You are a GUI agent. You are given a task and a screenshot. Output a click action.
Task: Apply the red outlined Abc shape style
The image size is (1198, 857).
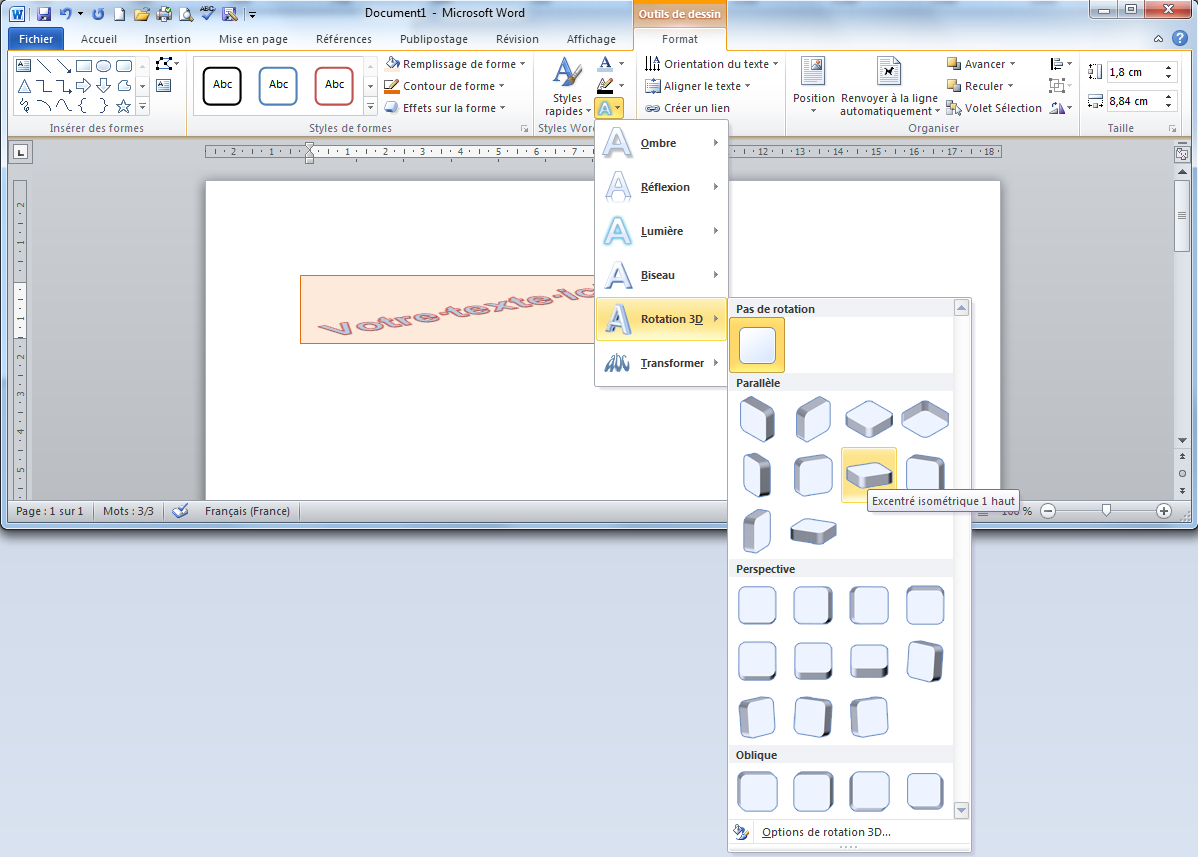334,86
